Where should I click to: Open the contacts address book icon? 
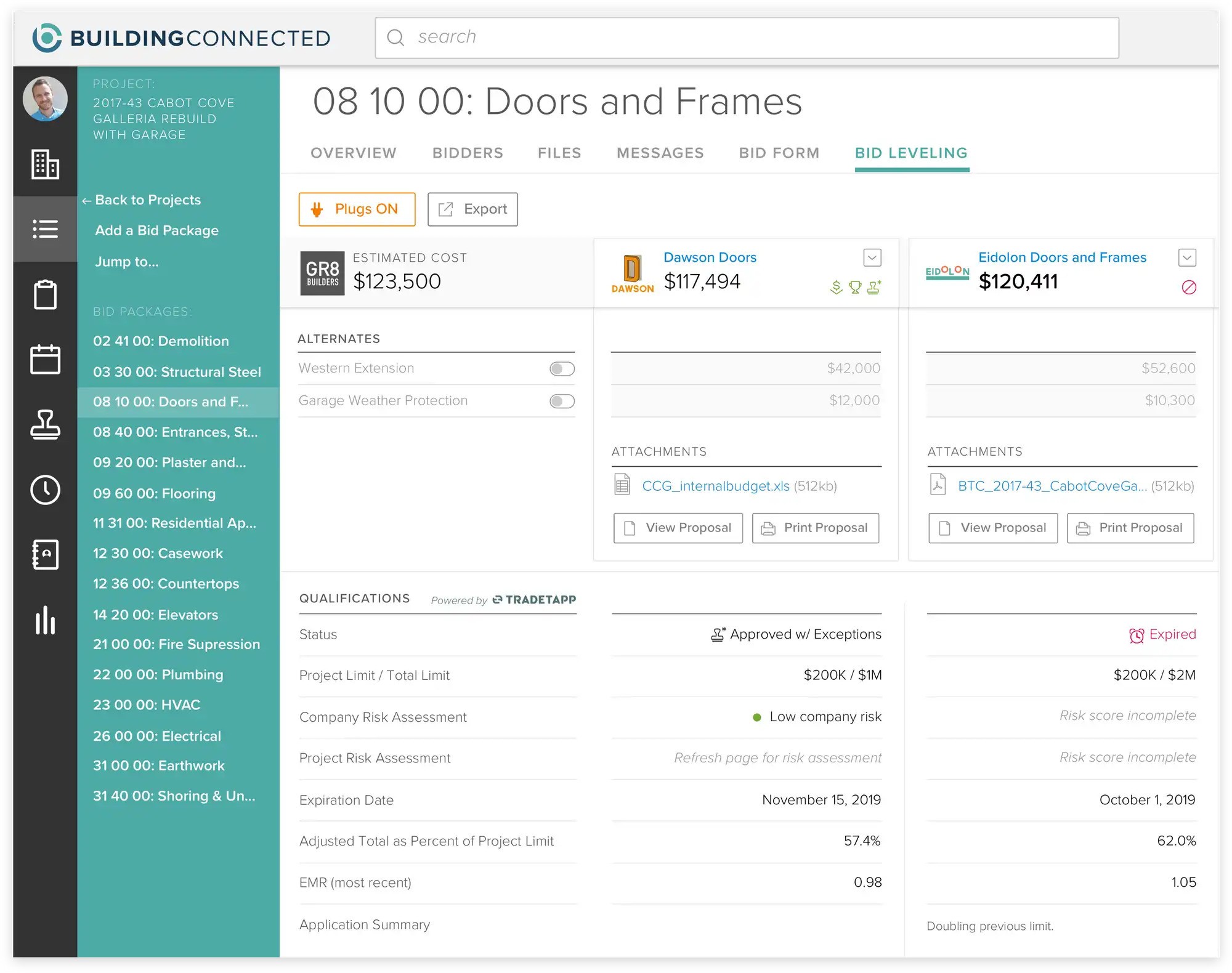tap(45, 555)
